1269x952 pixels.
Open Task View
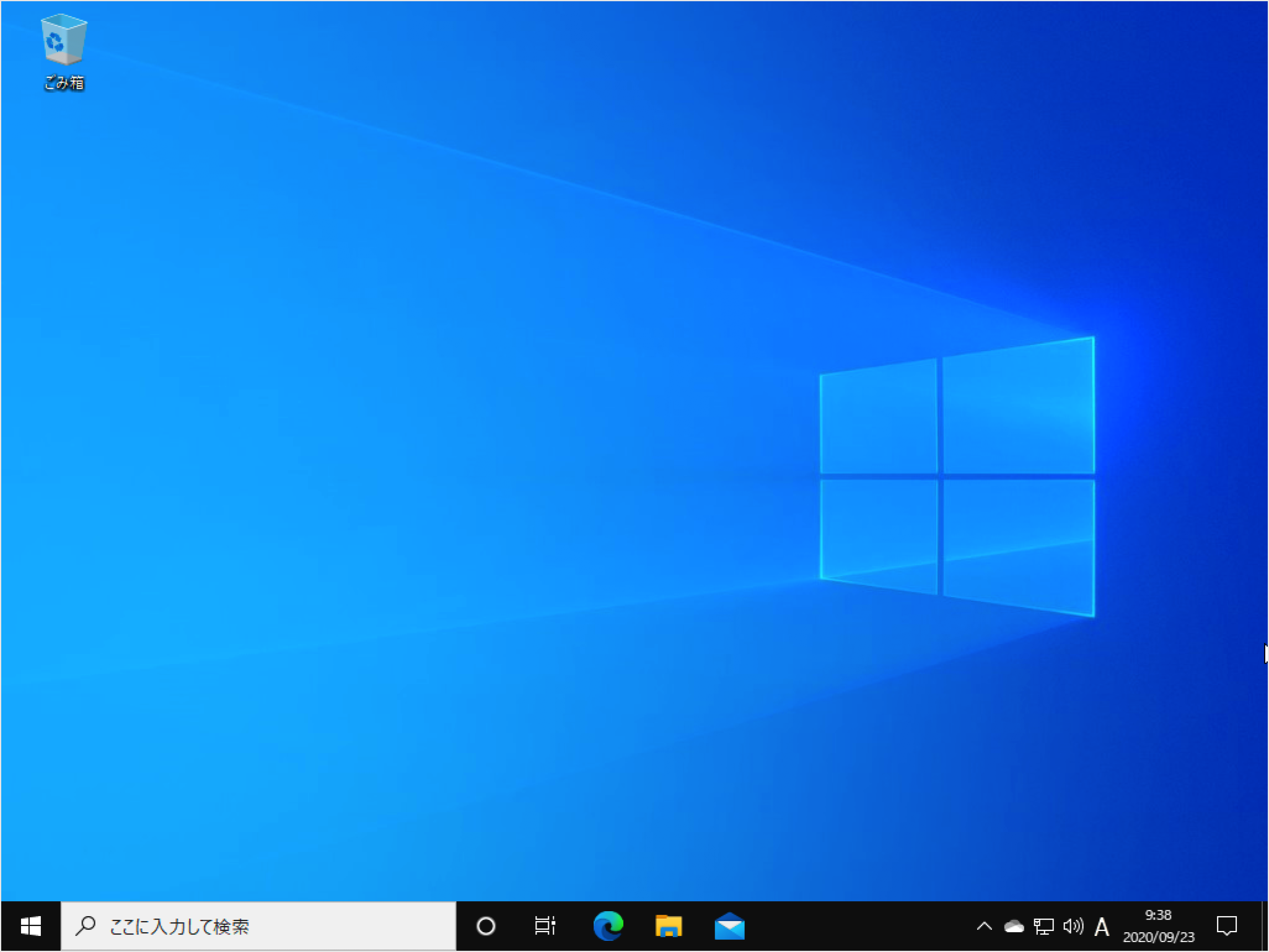coord(544,927)
